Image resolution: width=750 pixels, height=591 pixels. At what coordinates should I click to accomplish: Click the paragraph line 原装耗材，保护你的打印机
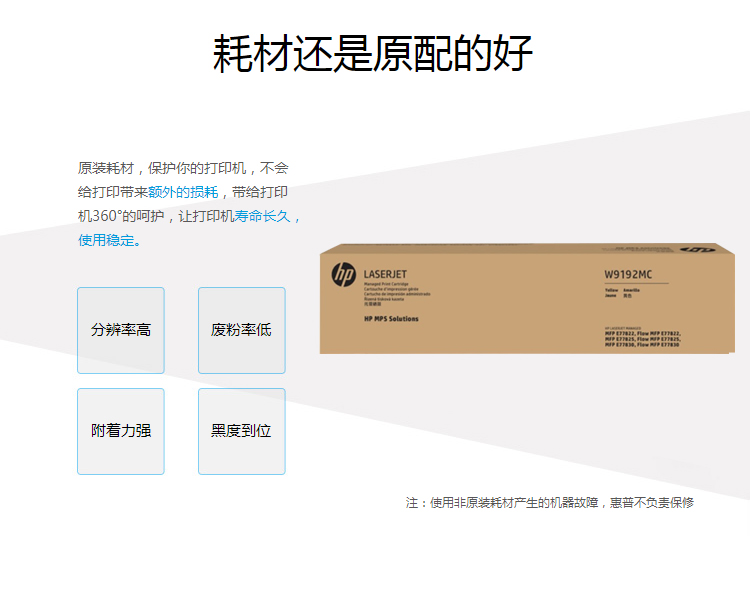point(162,168)
